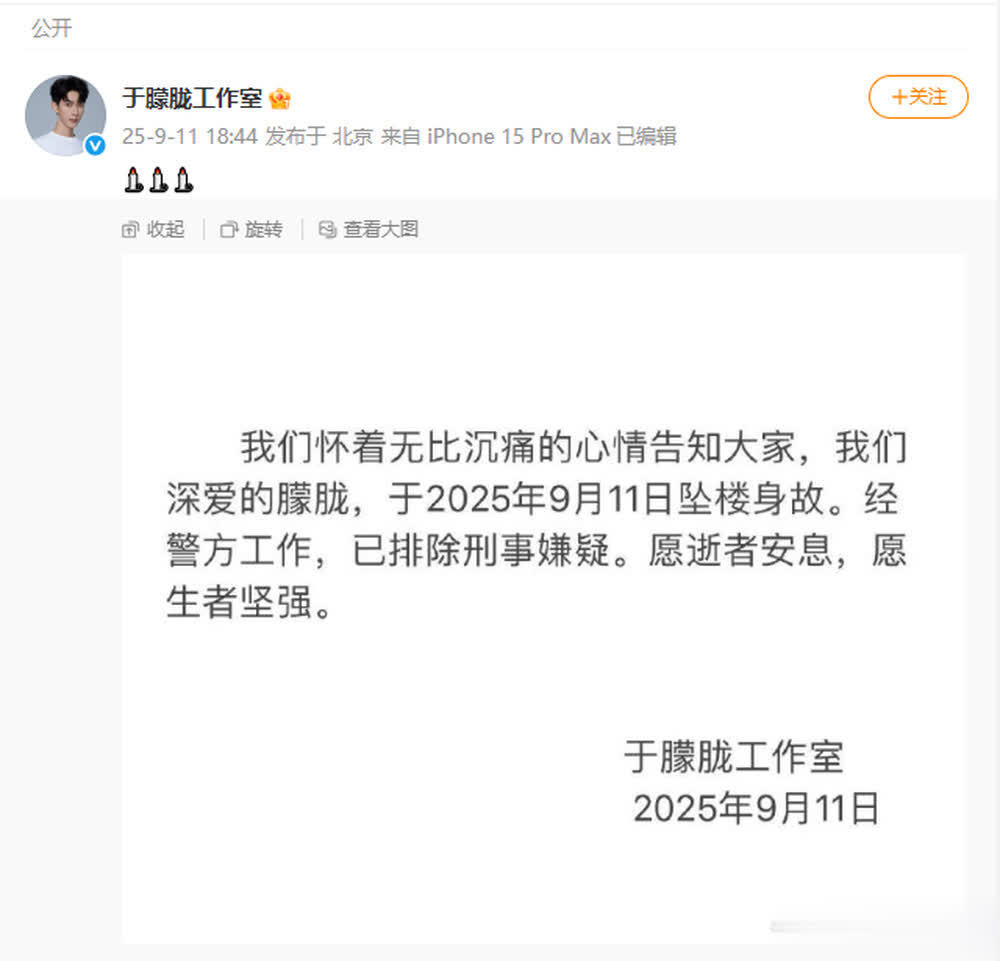Click the rotate icon beside 旋转
Screen dimensions: 1000x961
point(229,230)
